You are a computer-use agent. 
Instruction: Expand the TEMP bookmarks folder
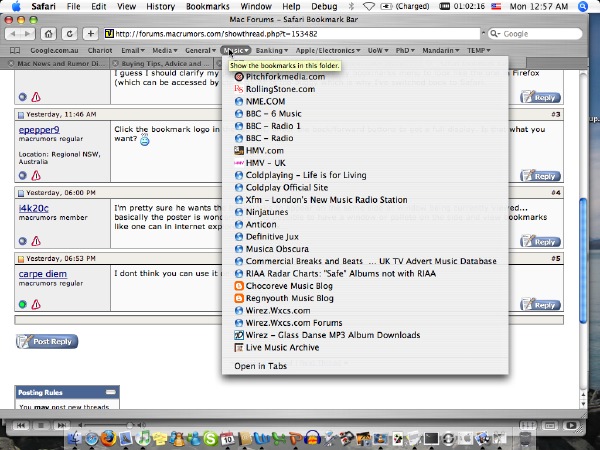[478, 51]
